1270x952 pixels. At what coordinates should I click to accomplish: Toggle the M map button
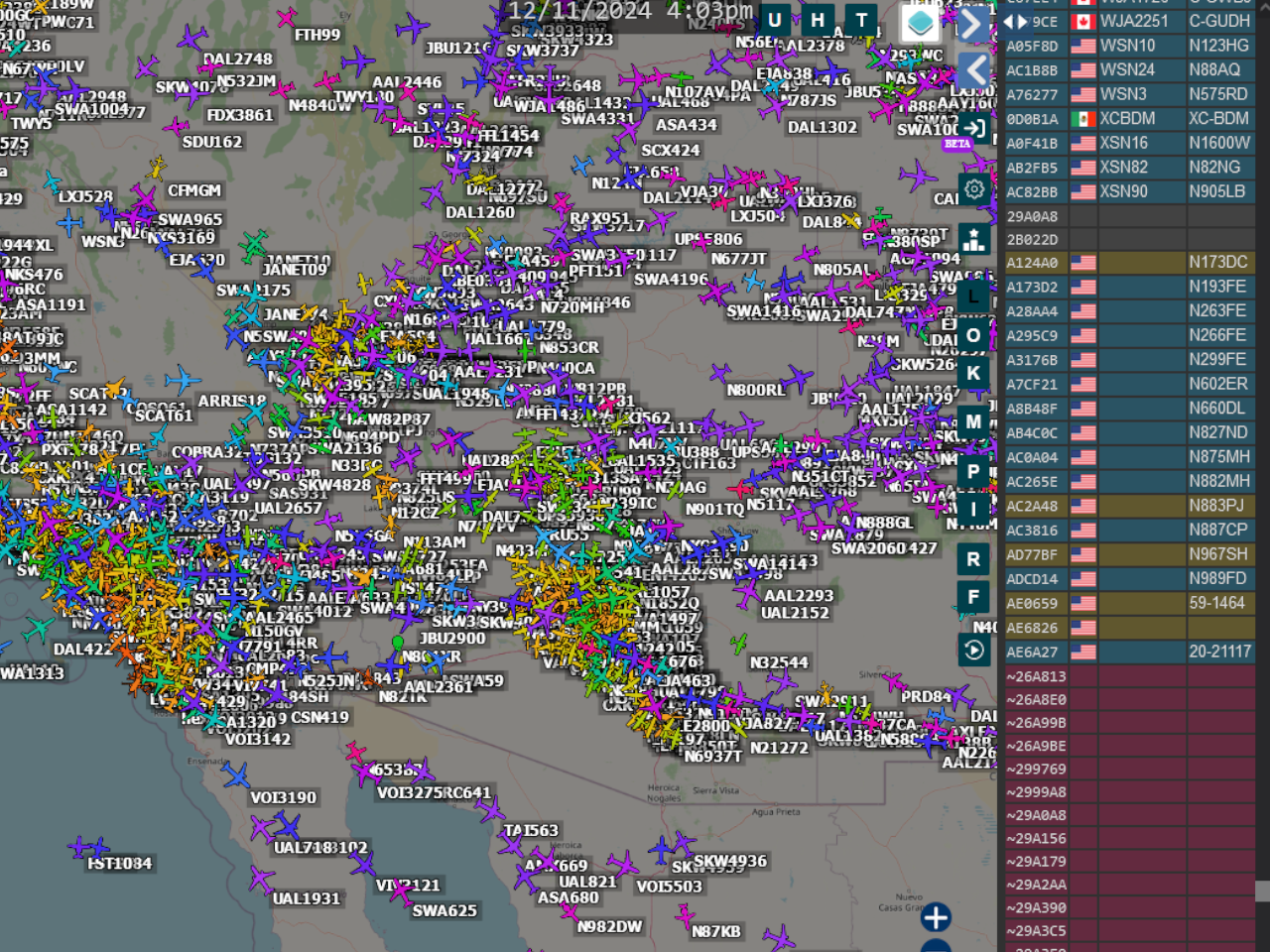coord(973,422)
